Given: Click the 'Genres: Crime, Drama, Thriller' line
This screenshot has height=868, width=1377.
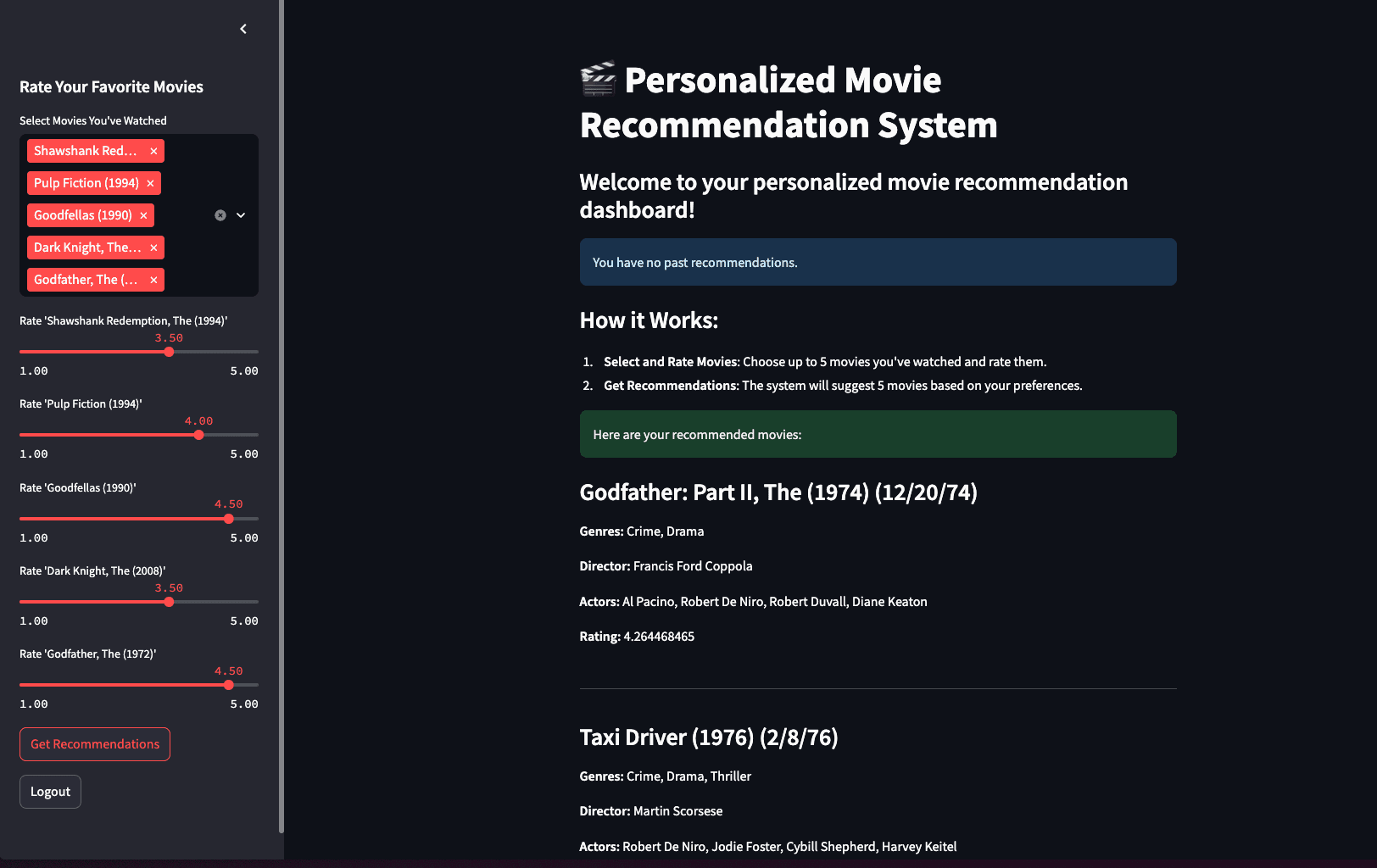Looking at the screenshot, I should coord(666,776).
